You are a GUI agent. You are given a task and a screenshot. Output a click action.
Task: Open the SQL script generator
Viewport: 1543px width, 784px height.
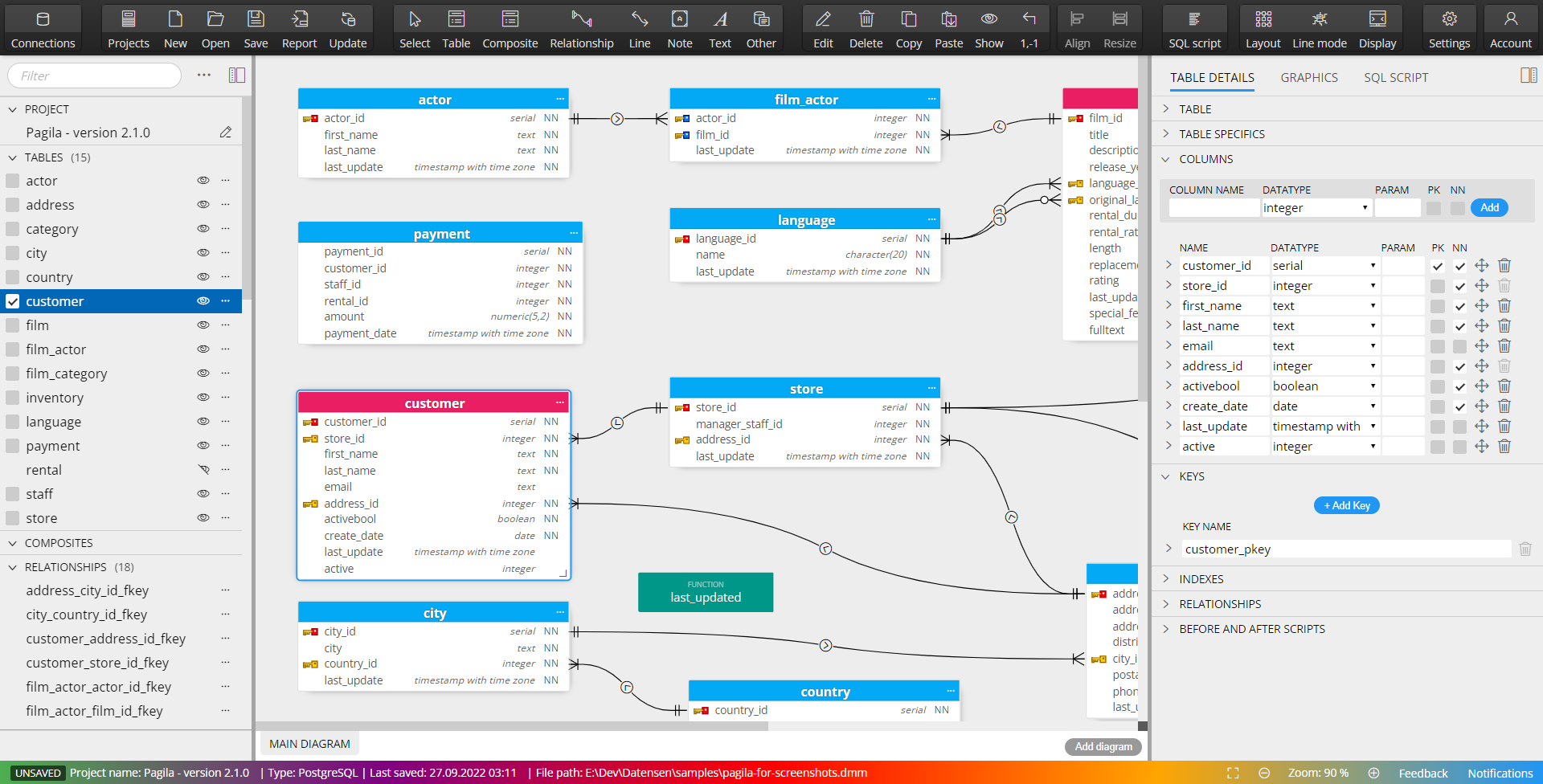point(1194,27)
